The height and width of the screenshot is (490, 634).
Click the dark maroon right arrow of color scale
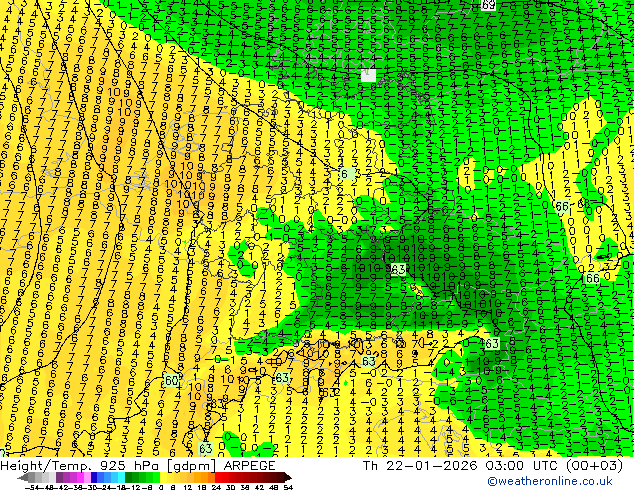coord(288,477)
